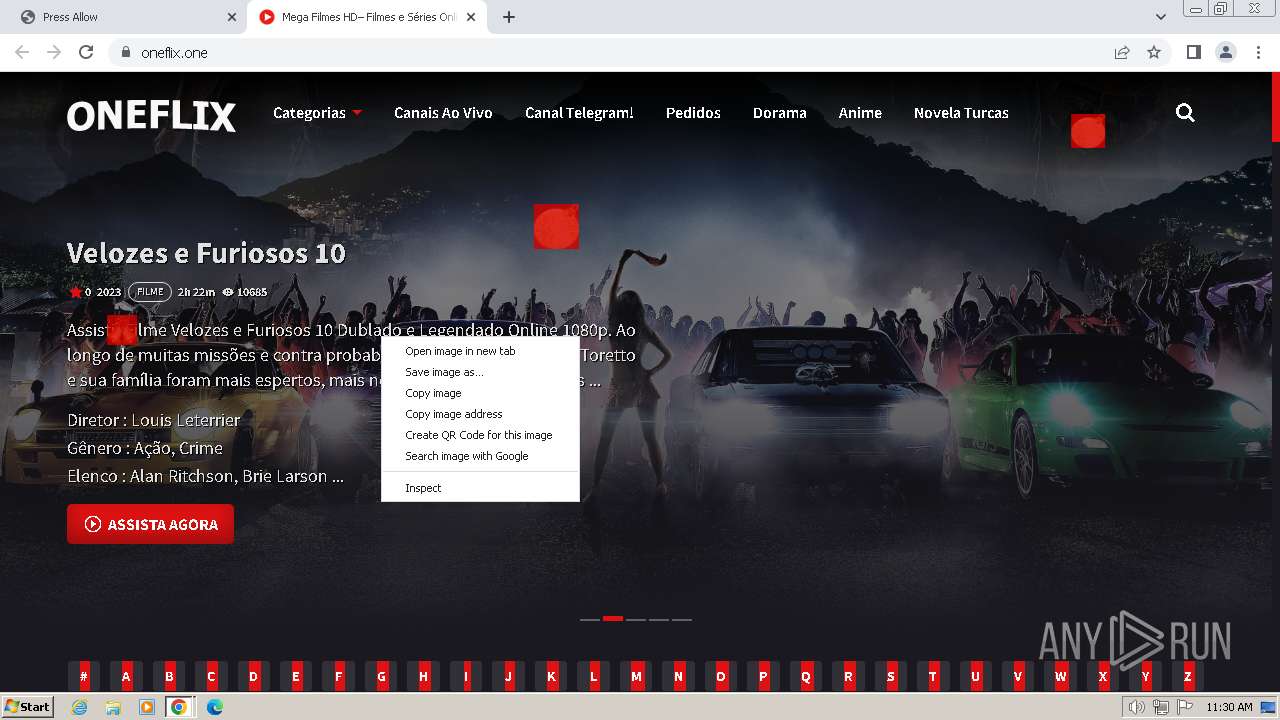Image resolution: width=1280 pixels, height=720 pixels.
Task: Open tab search chevron
Action: click(x=1161, y=17)
